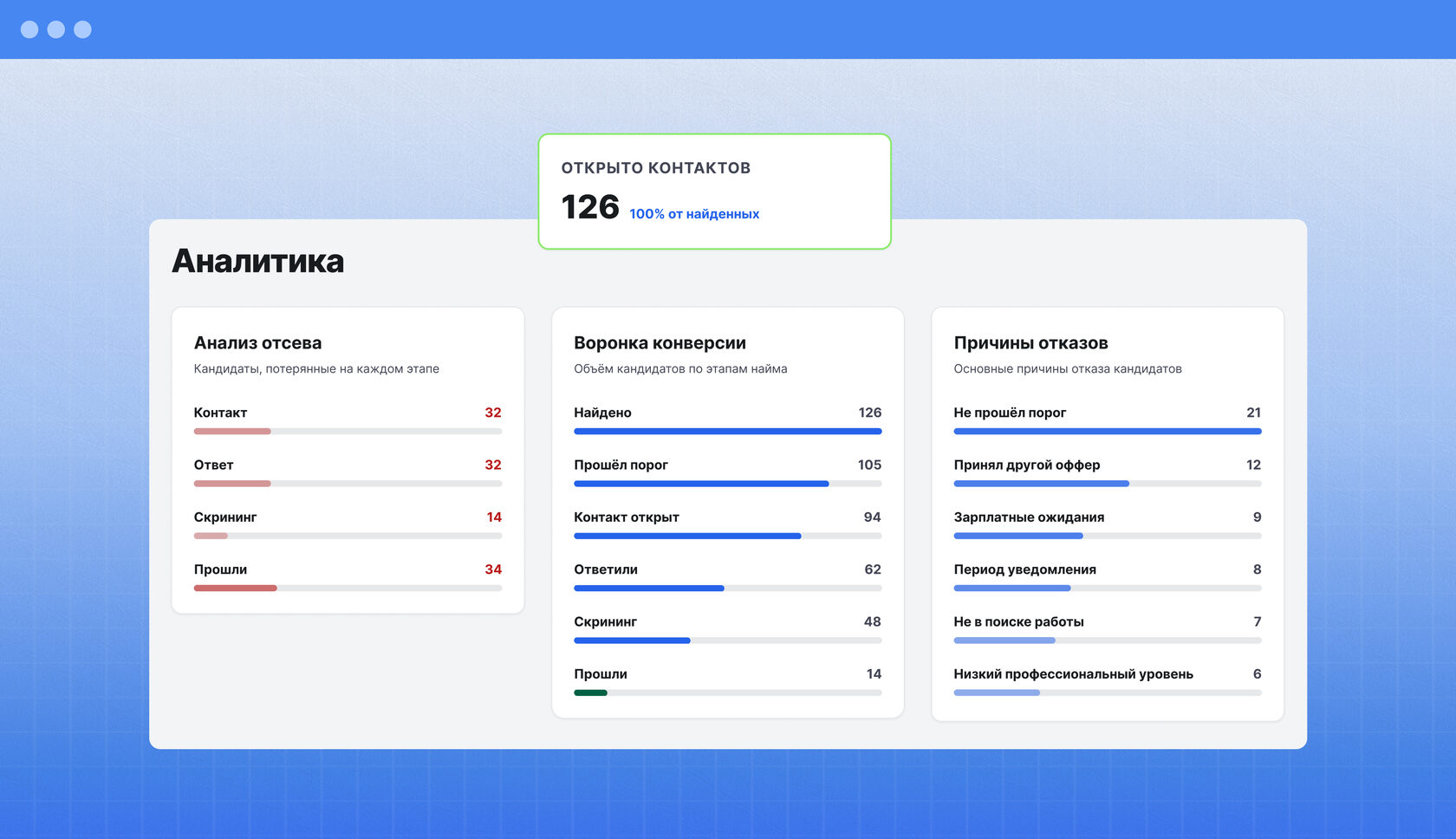This screenshot has height=839, width=1456.
Task: Click the value 6 for Низкий профессиональный уровень
Action: pos(1258,673)
